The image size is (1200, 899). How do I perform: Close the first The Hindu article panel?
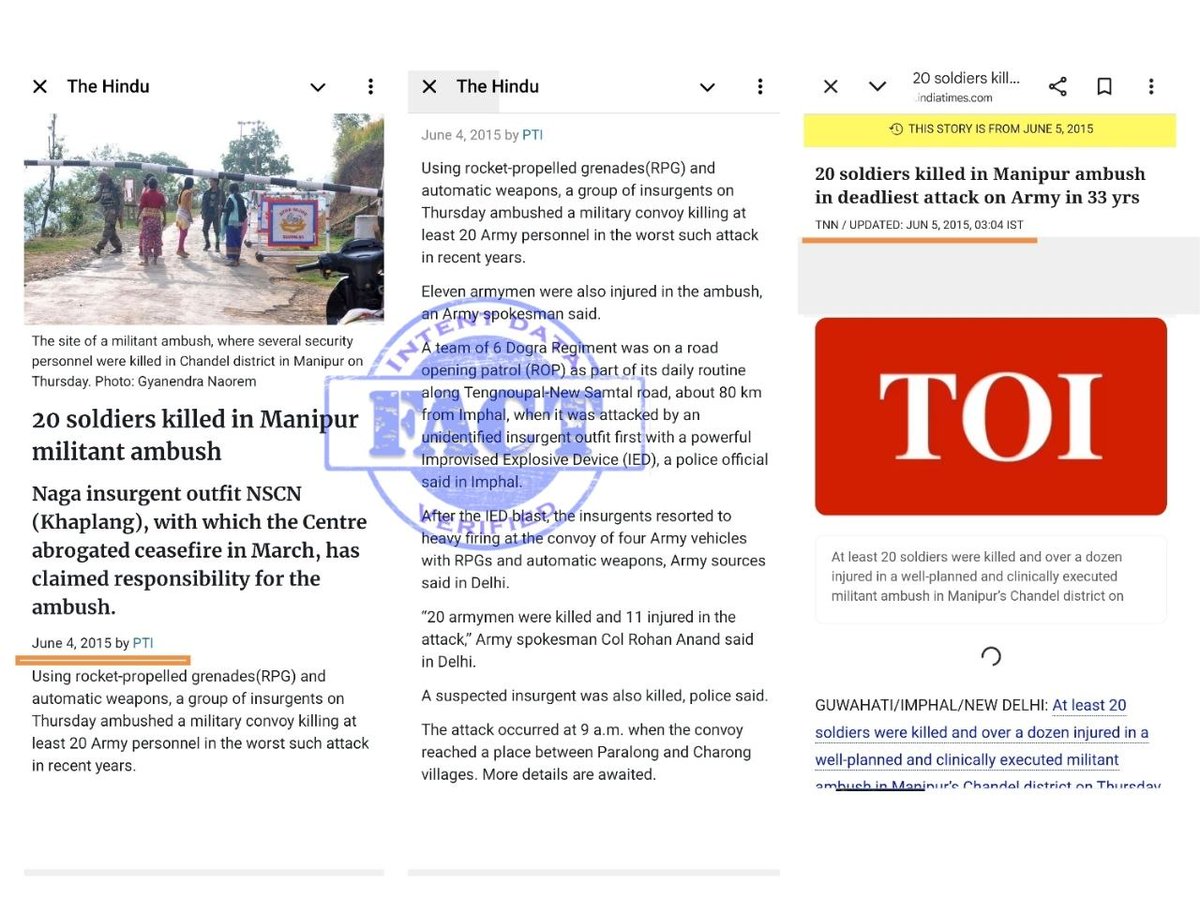[x=40, y=87]
